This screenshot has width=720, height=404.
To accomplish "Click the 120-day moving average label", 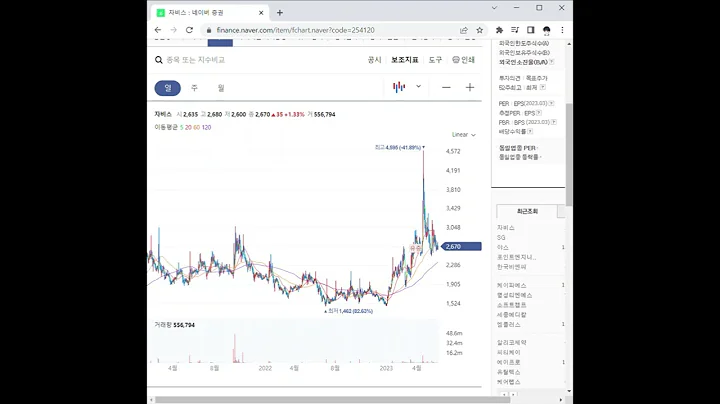I will pos(206,128).
